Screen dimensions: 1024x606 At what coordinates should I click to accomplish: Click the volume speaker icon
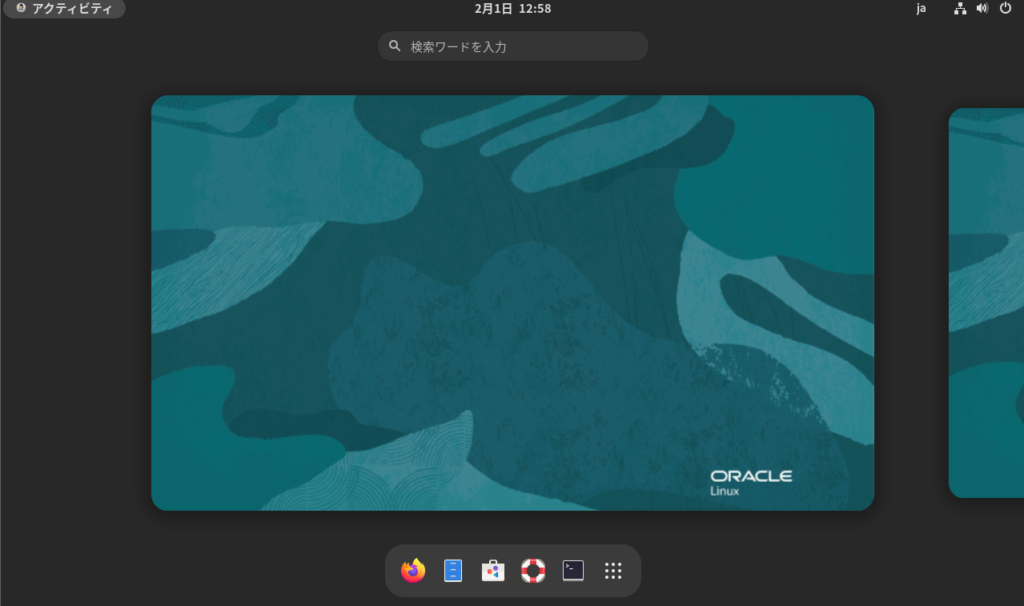point(982,9)
